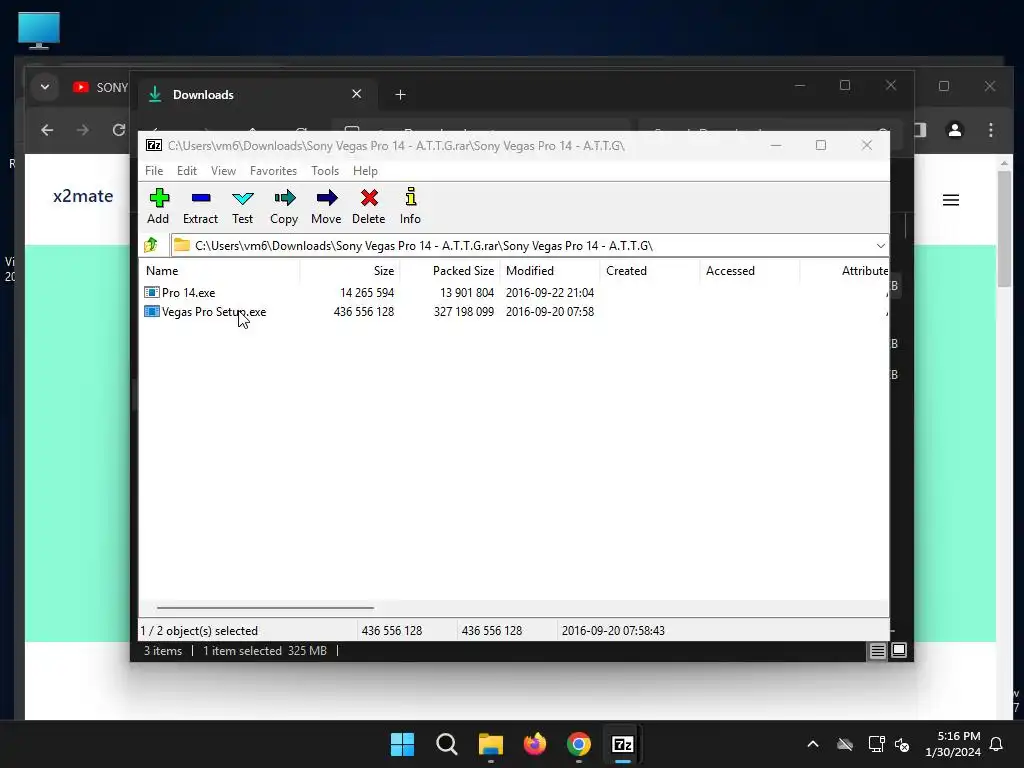Open Chrome three-dot menu
Viewport: 1024px width, 768px height.
pos(991,130)
